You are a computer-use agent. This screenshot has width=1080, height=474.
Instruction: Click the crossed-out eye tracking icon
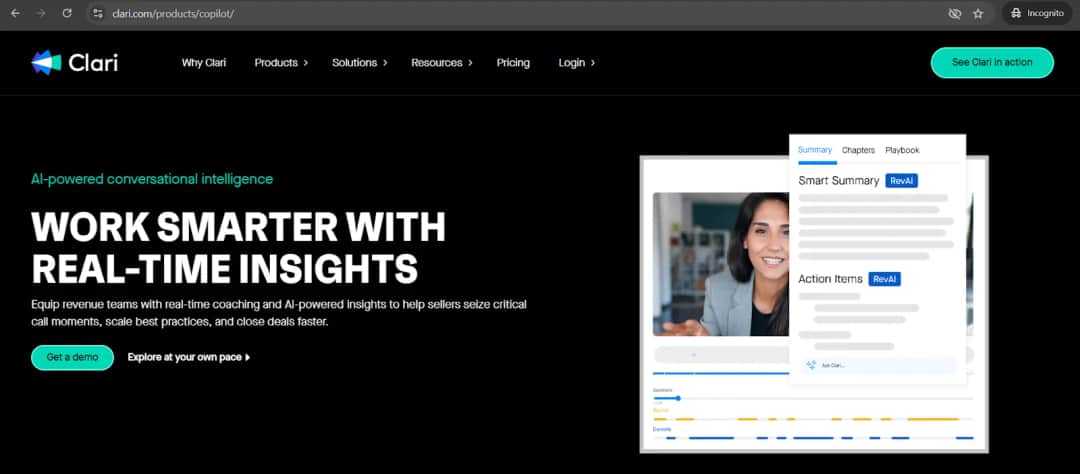click(955, 13)
